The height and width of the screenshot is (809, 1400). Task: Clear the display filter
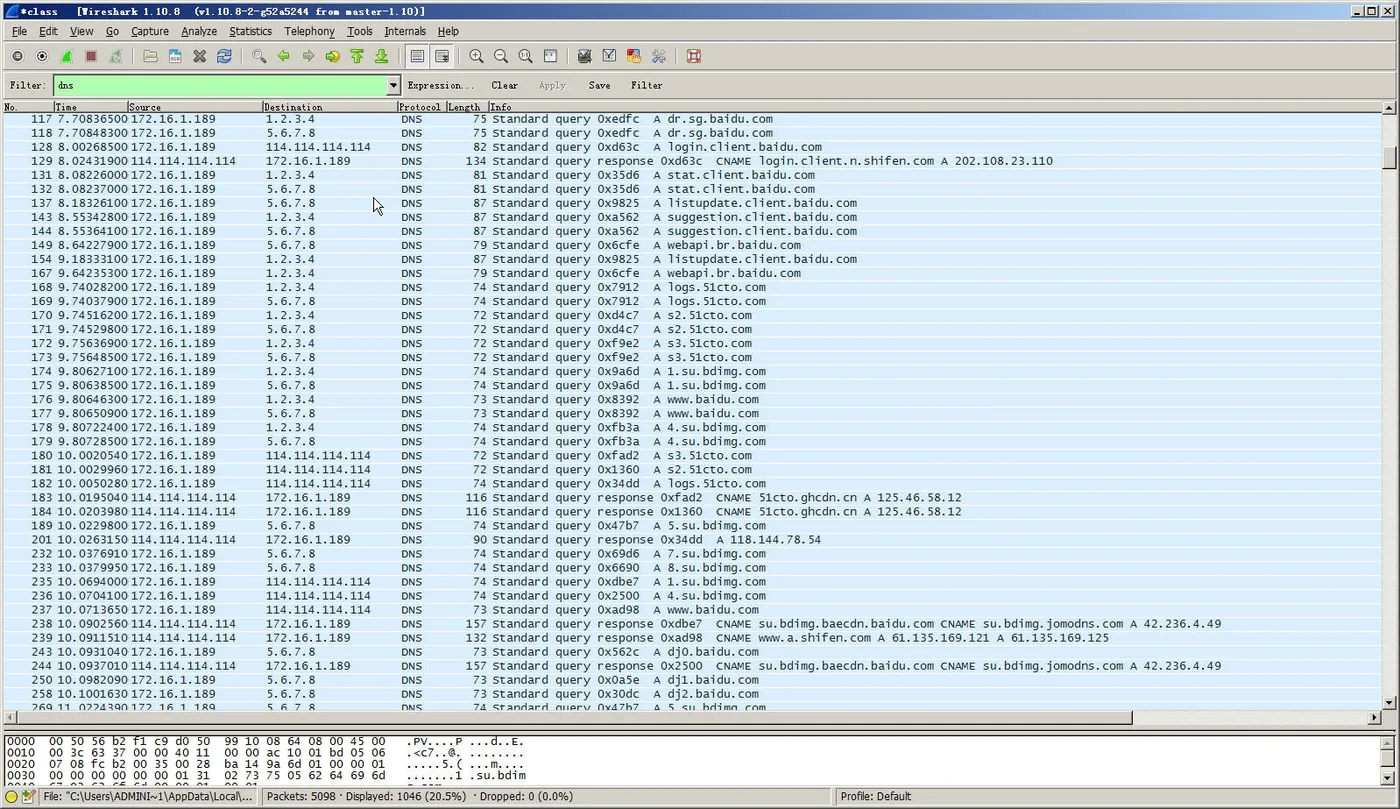coord(505,86)
